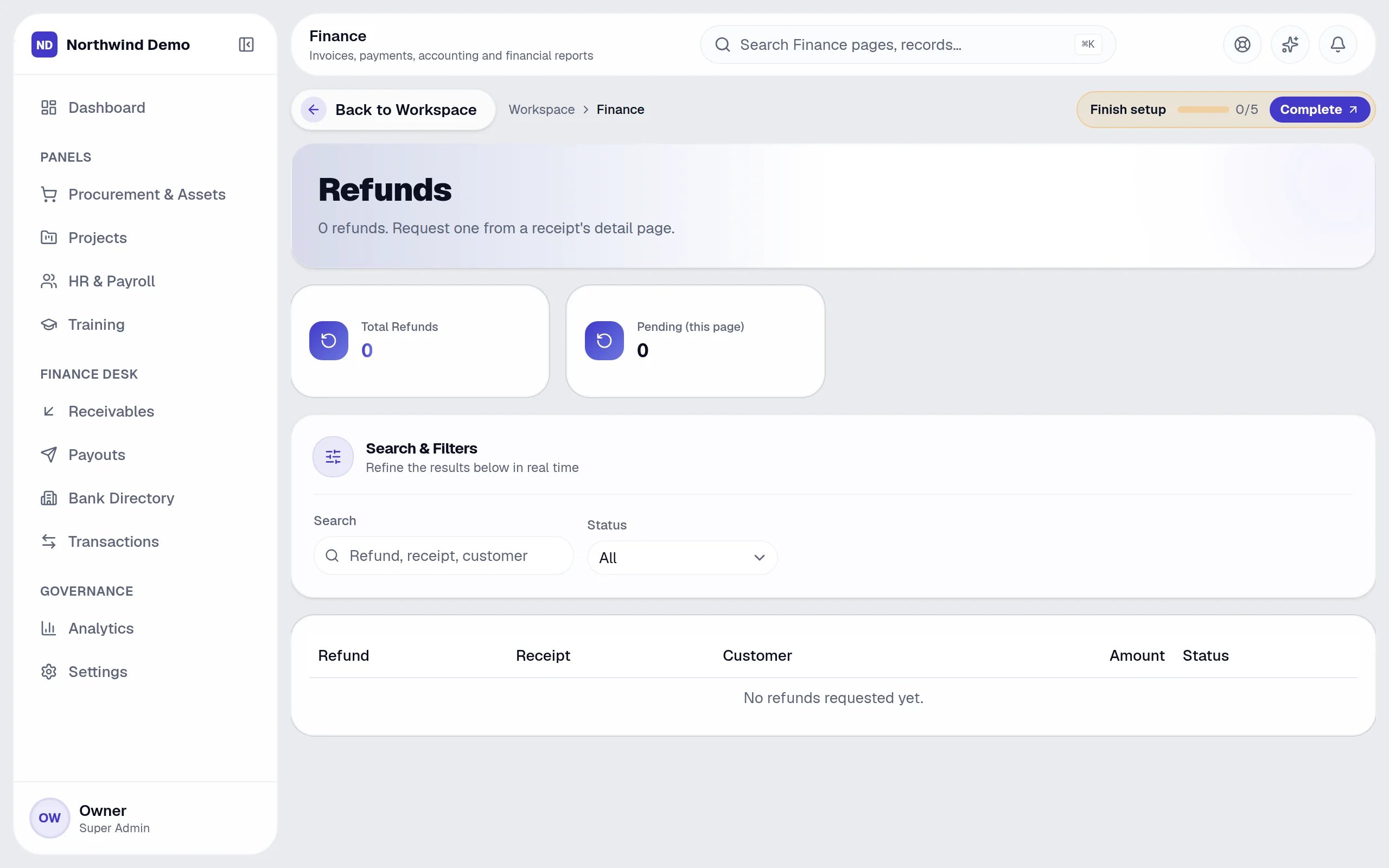Click the Finance breadcrumb

[620, 110]
